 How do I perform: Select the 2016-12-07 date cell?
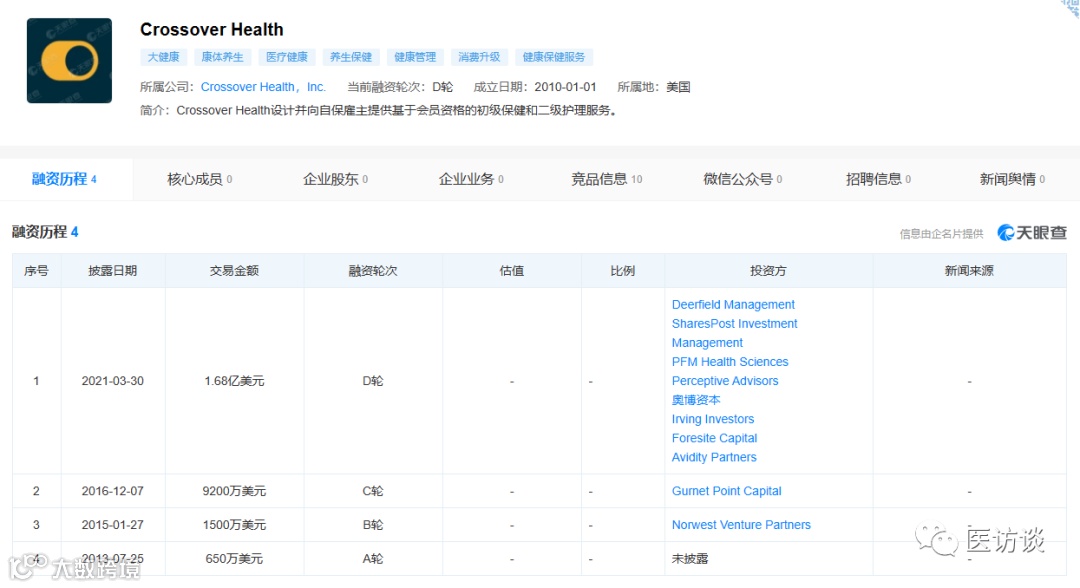113,491
